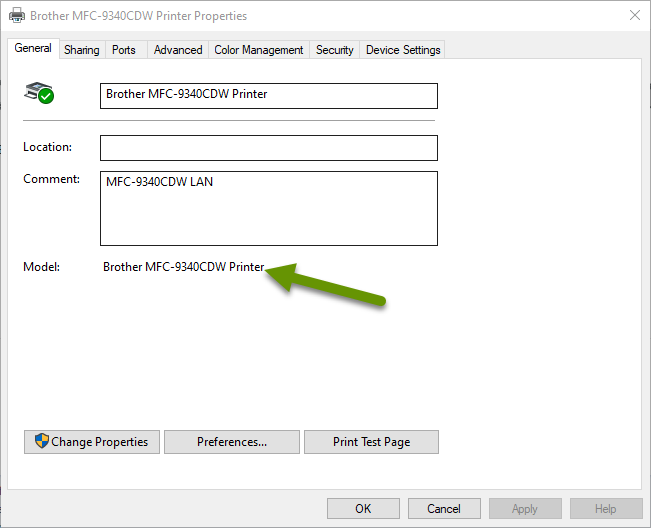This screenshot has height=528, width=651.
Task: Click the empty Location field
Action: (269, 148)
